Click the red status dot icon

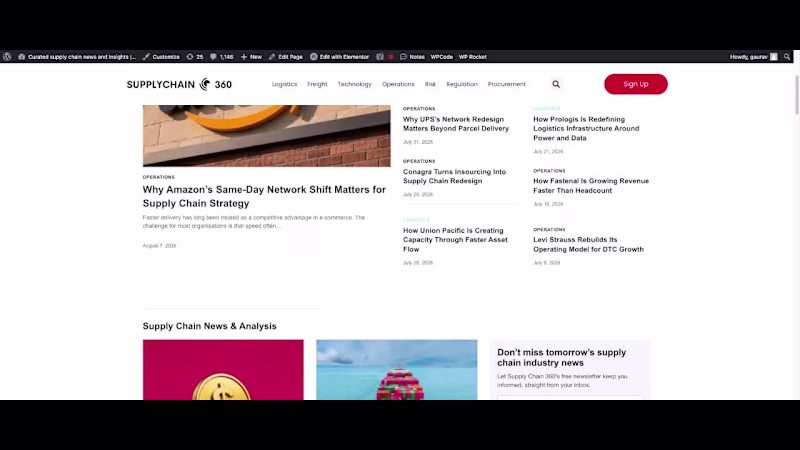391,57
